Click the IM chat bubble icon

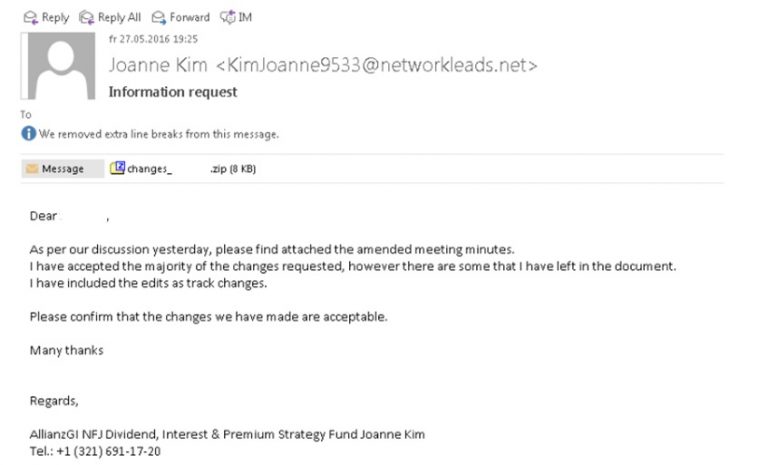[x=226, y=17]
